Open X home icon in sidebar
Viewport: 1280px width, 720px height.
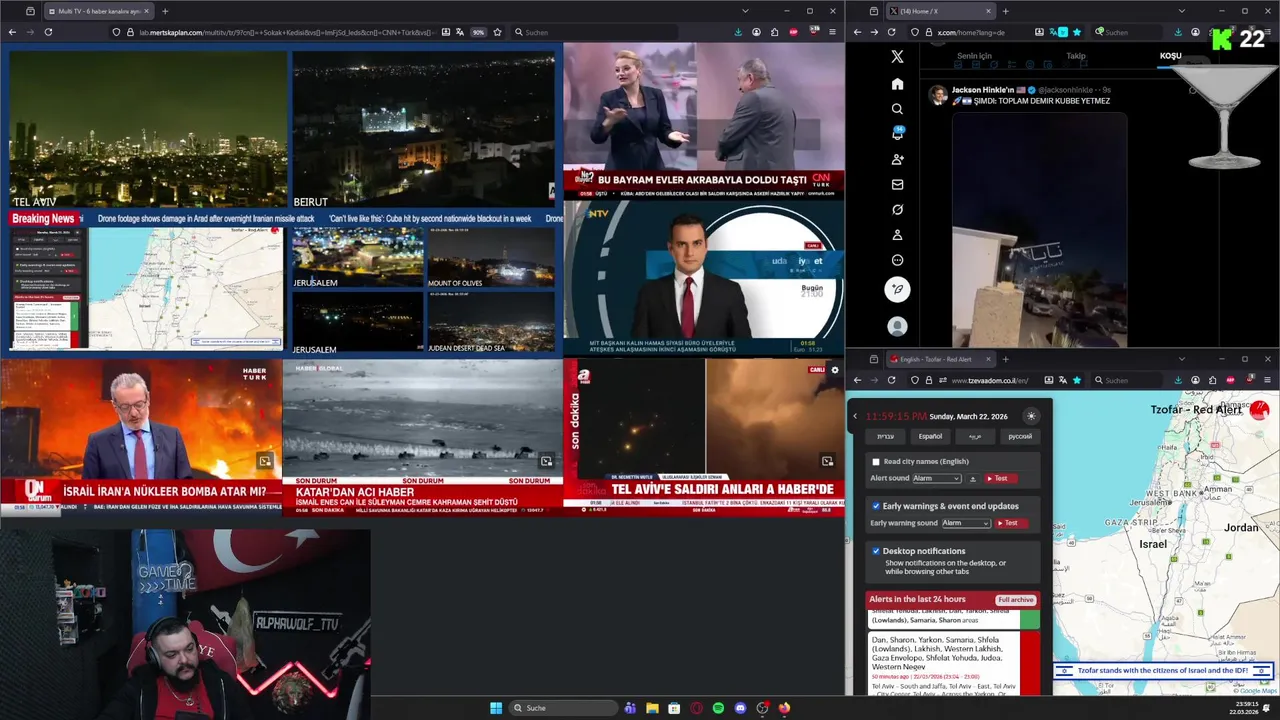897,84
